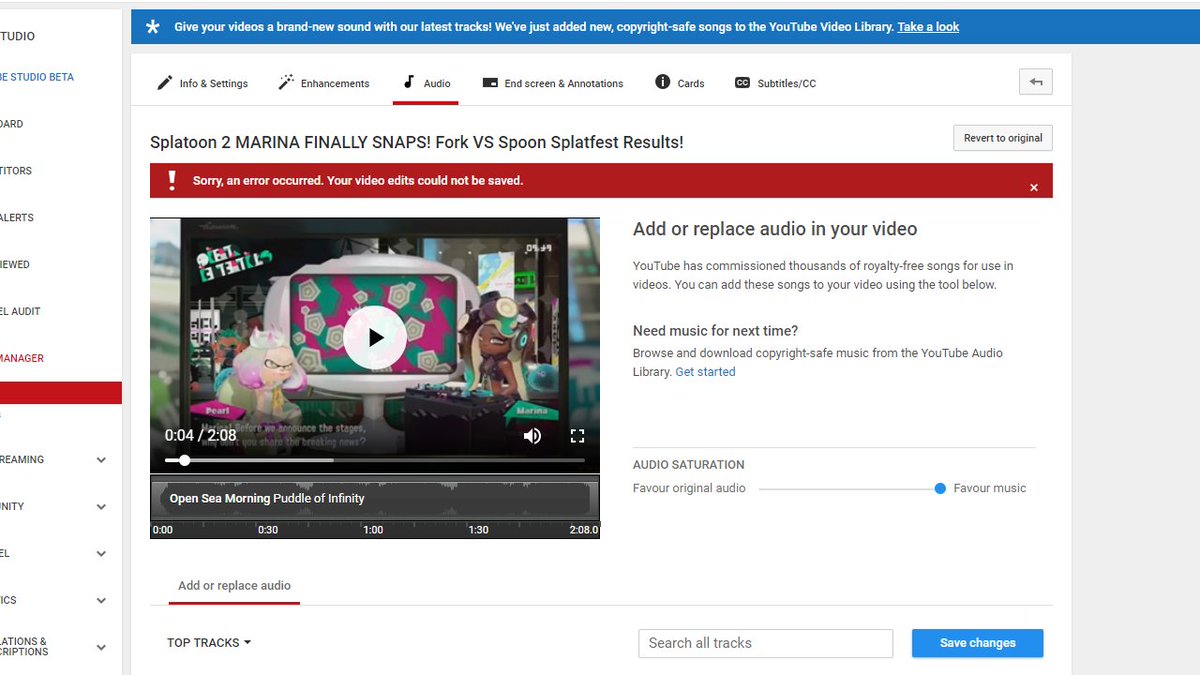Click Revert to original button
This screenshot has width=1200, height=675.
tap(1003, 138)
